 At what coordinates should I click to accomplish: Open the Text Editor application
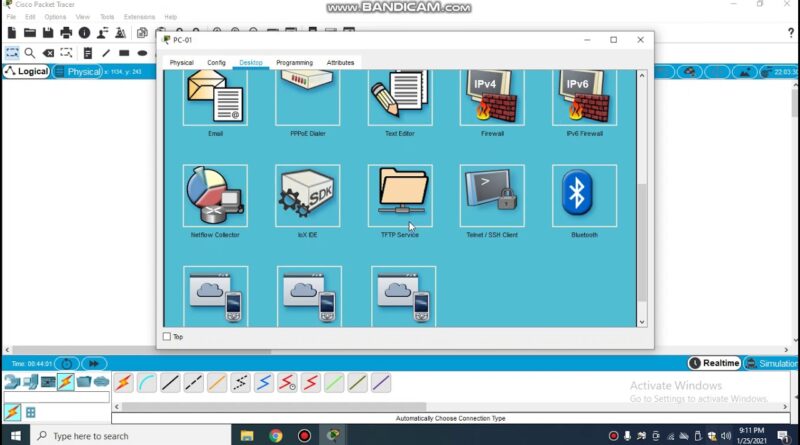pyautogui.click(x=400, y=97)
